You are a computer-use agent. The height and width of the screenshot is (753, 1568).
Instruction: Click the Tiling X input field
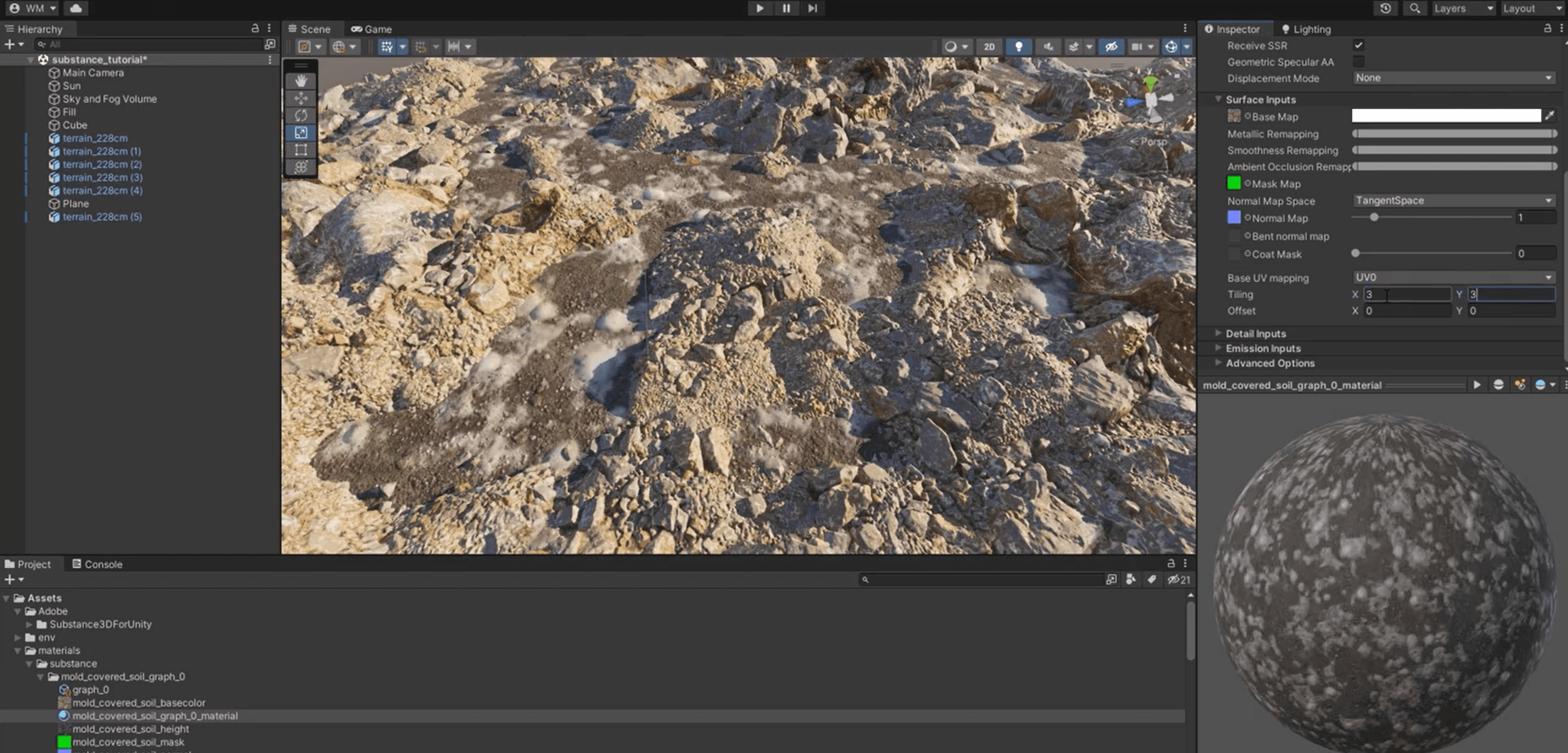tap(1407, 295)
